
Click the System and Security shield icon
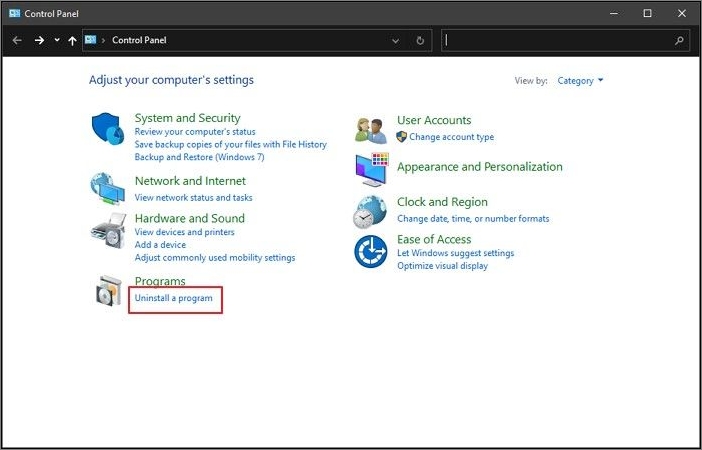tap(107, 130)
